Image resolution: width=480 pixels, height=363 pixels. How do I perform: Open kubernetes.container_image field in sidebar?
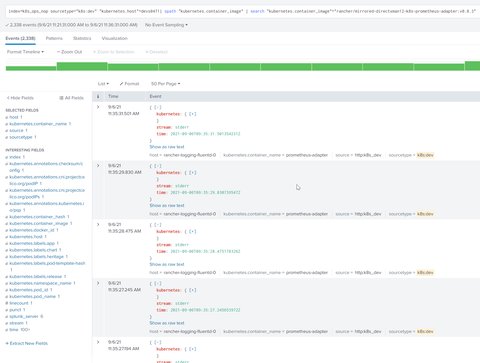(39, 223)
